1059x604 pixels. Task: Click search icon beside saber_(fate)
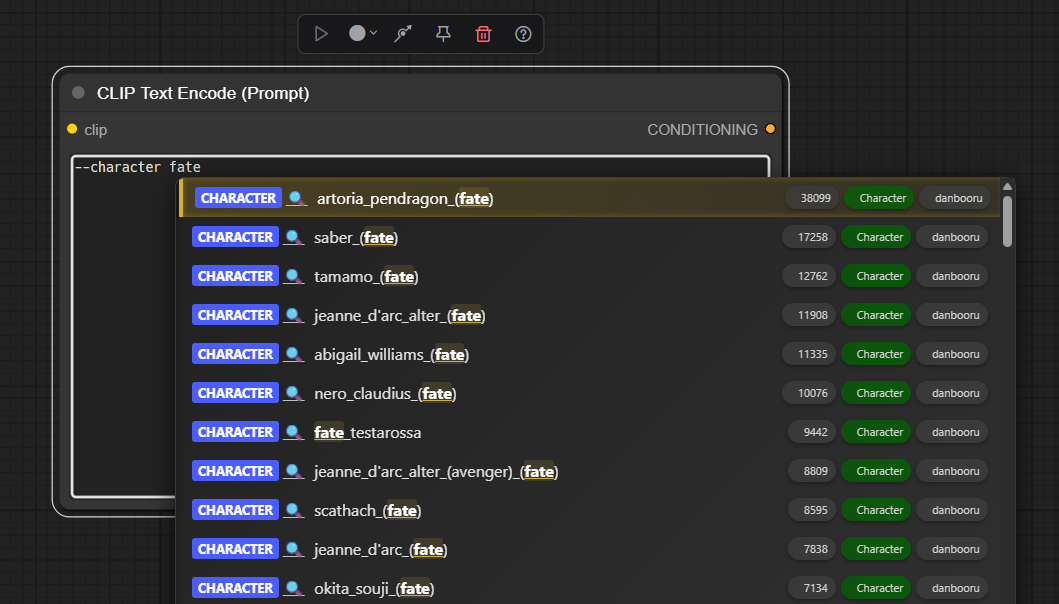[x=294, y=237]
